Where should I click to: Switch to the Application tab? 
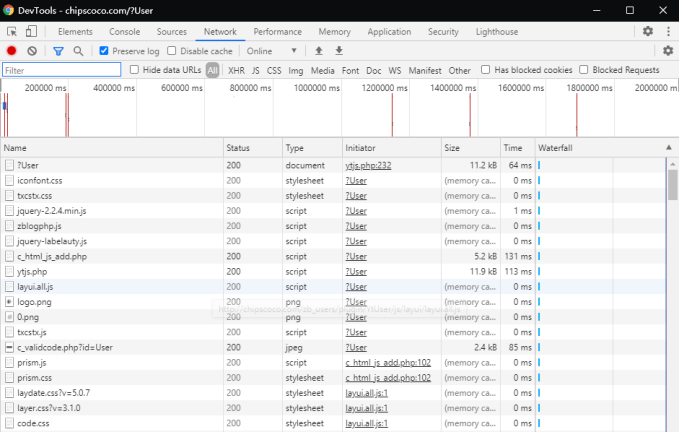[389, 32]
